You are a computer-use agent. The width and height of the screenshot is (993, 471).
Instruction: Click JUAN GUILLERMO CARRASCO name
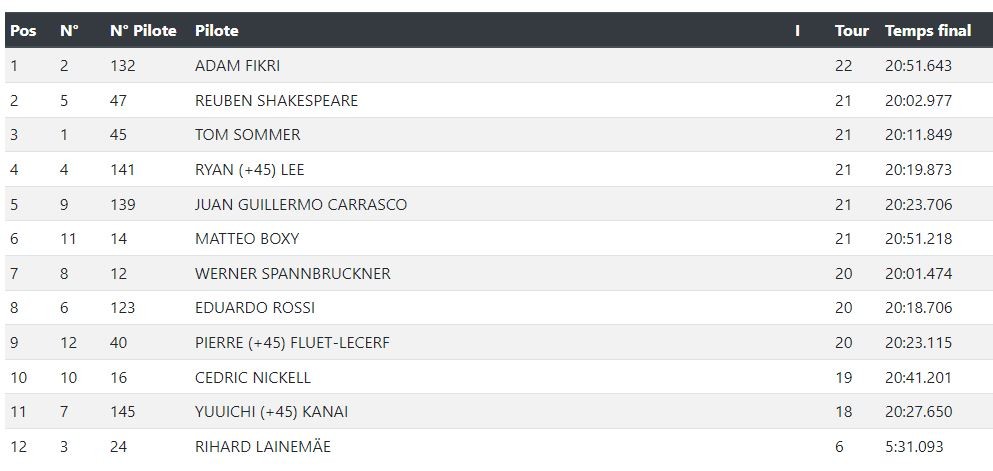coord(301,204)
